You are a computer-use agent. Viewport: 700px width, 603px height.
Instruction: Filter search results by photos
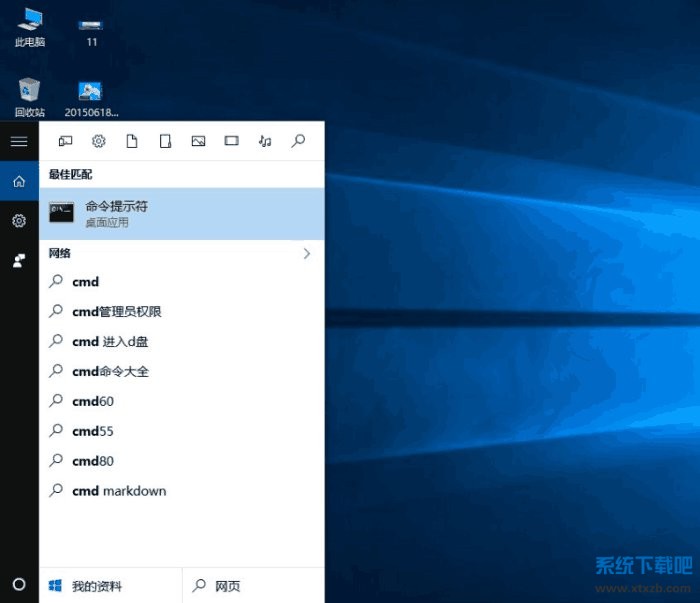pos(198,141)
